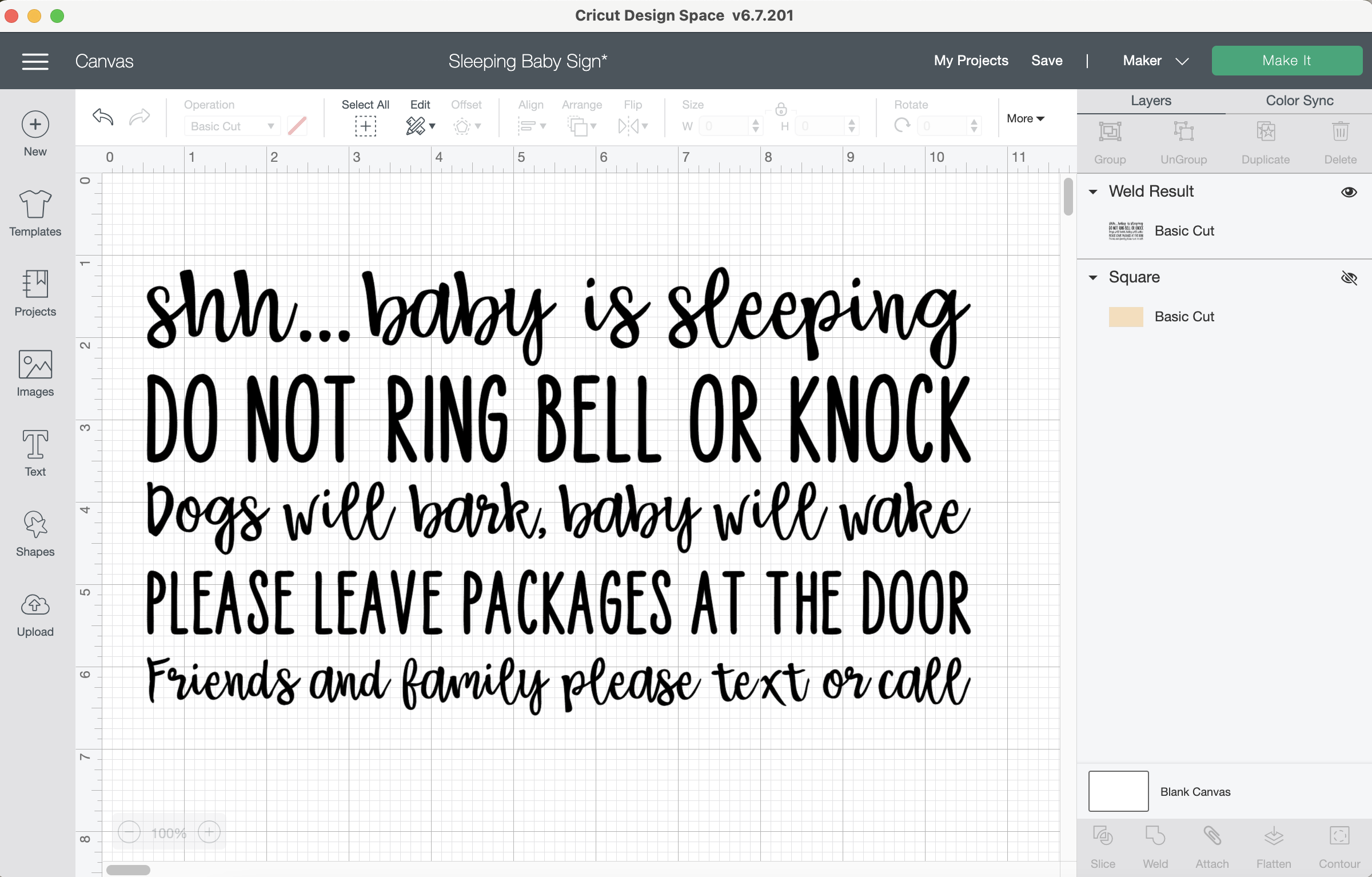Viewport: 1372px width, 877px height.
Task: Open the Edit tool dropdown
Action: [x=420, y=126]
